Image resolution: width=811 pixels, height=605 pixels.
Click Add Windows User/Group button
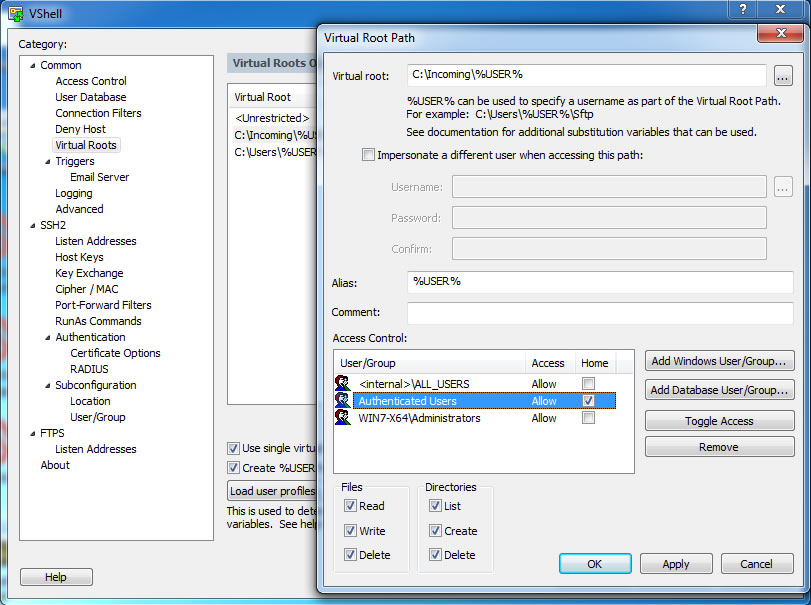tap(719, 361)
